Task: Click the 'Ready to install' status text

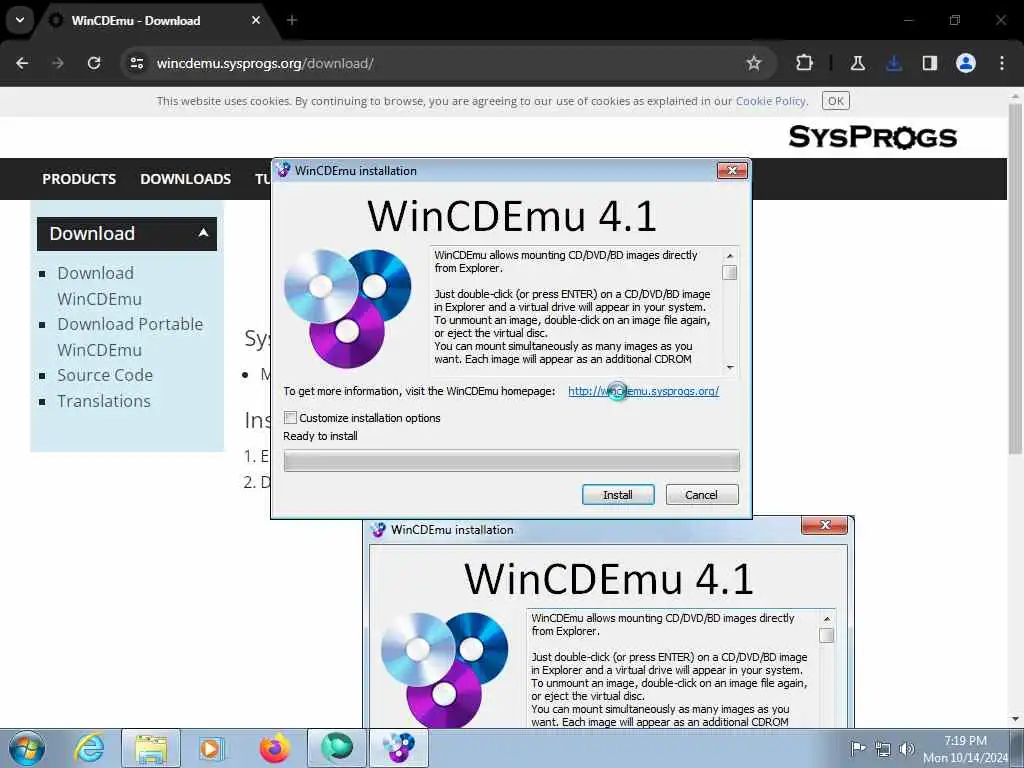Action: pos(320,436)
